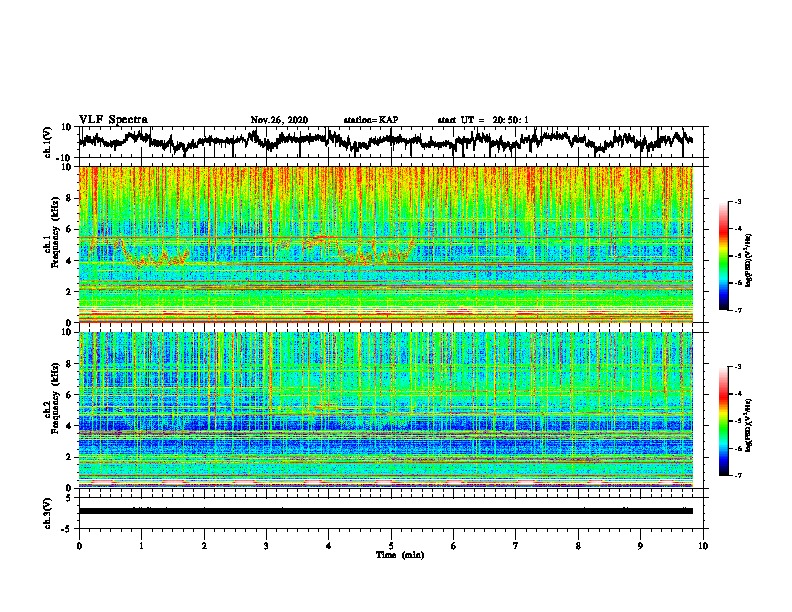
Task: Click the 'ch.3(V)' axis label
Action: click(48, 513)
